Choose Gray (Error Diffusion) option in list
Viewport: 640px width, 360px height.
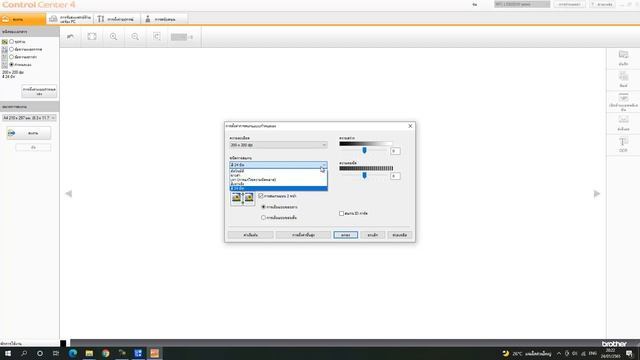[x=278, y=180]
